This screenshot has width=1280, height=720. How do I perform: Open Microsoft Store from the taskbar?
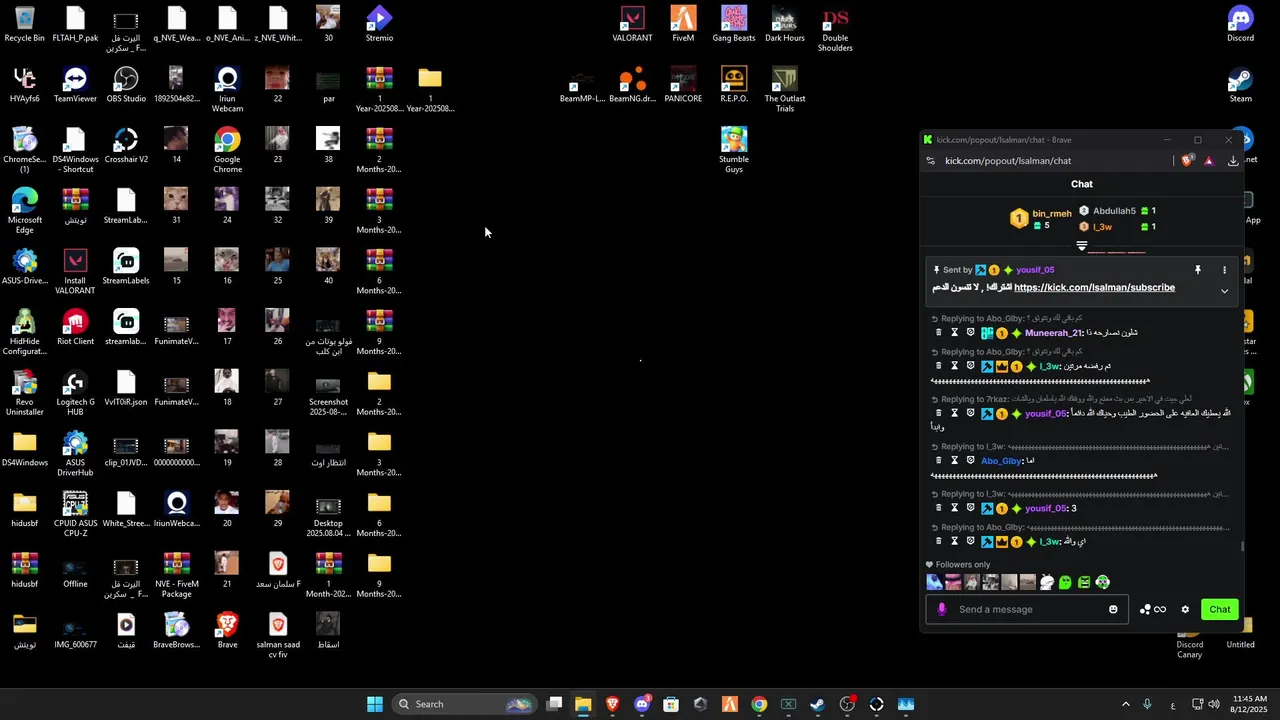click(x=671, y=704)
